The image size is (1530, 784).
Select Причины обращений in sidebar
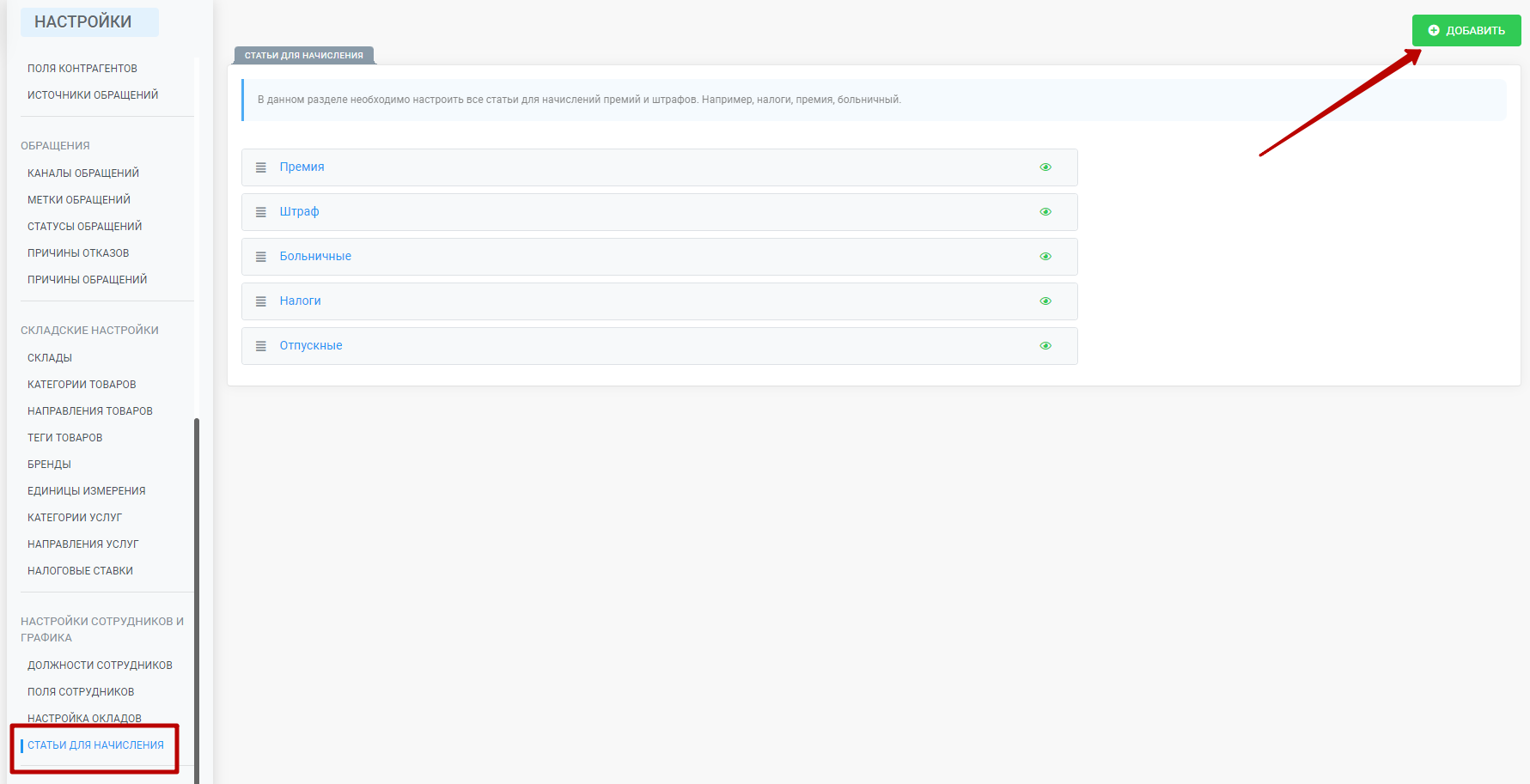pyautogui.click(x=88, y=280)
